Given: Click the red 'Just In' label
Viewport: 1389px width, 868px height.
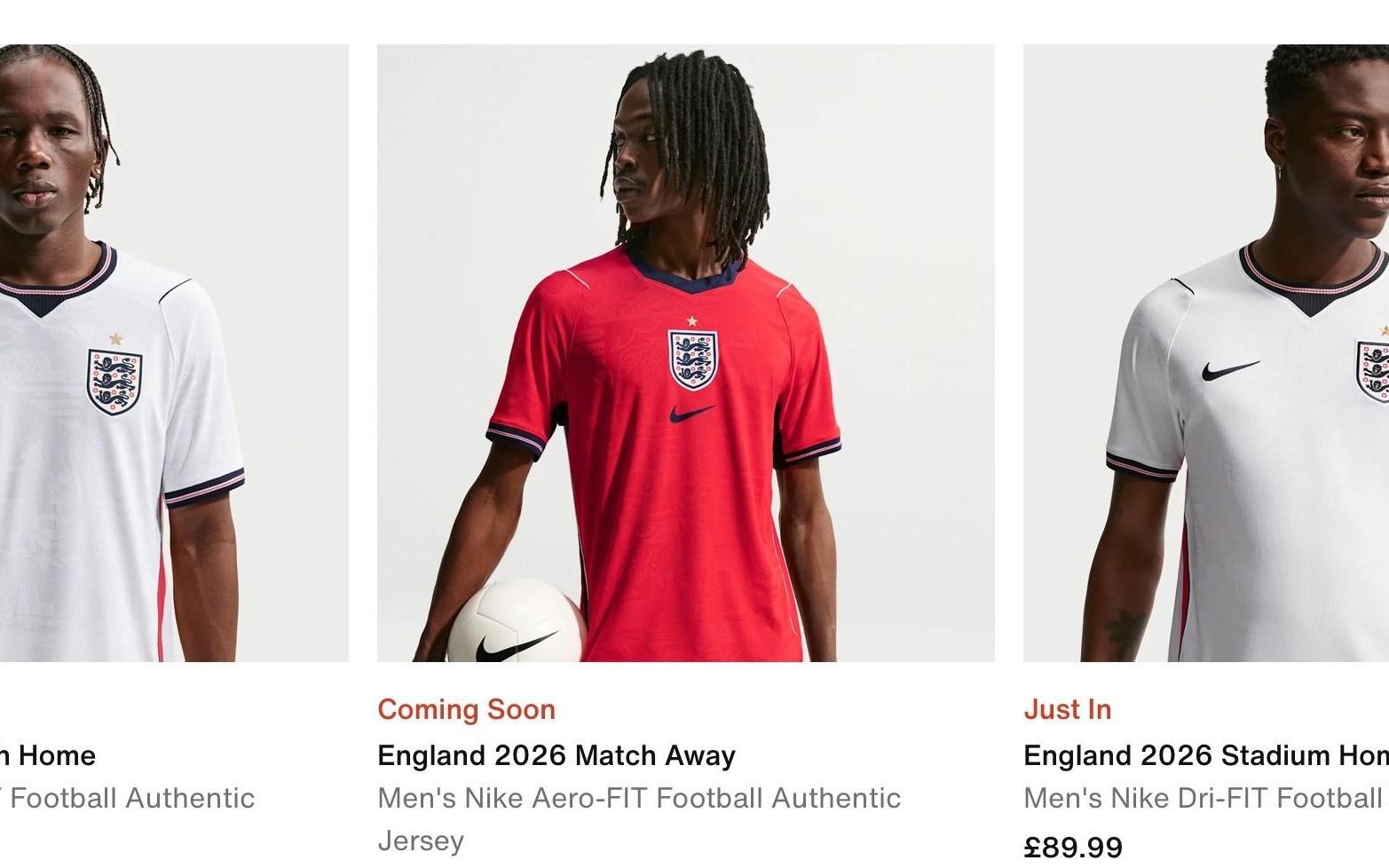Looking at the screenshot, I should pos(1067,709).
